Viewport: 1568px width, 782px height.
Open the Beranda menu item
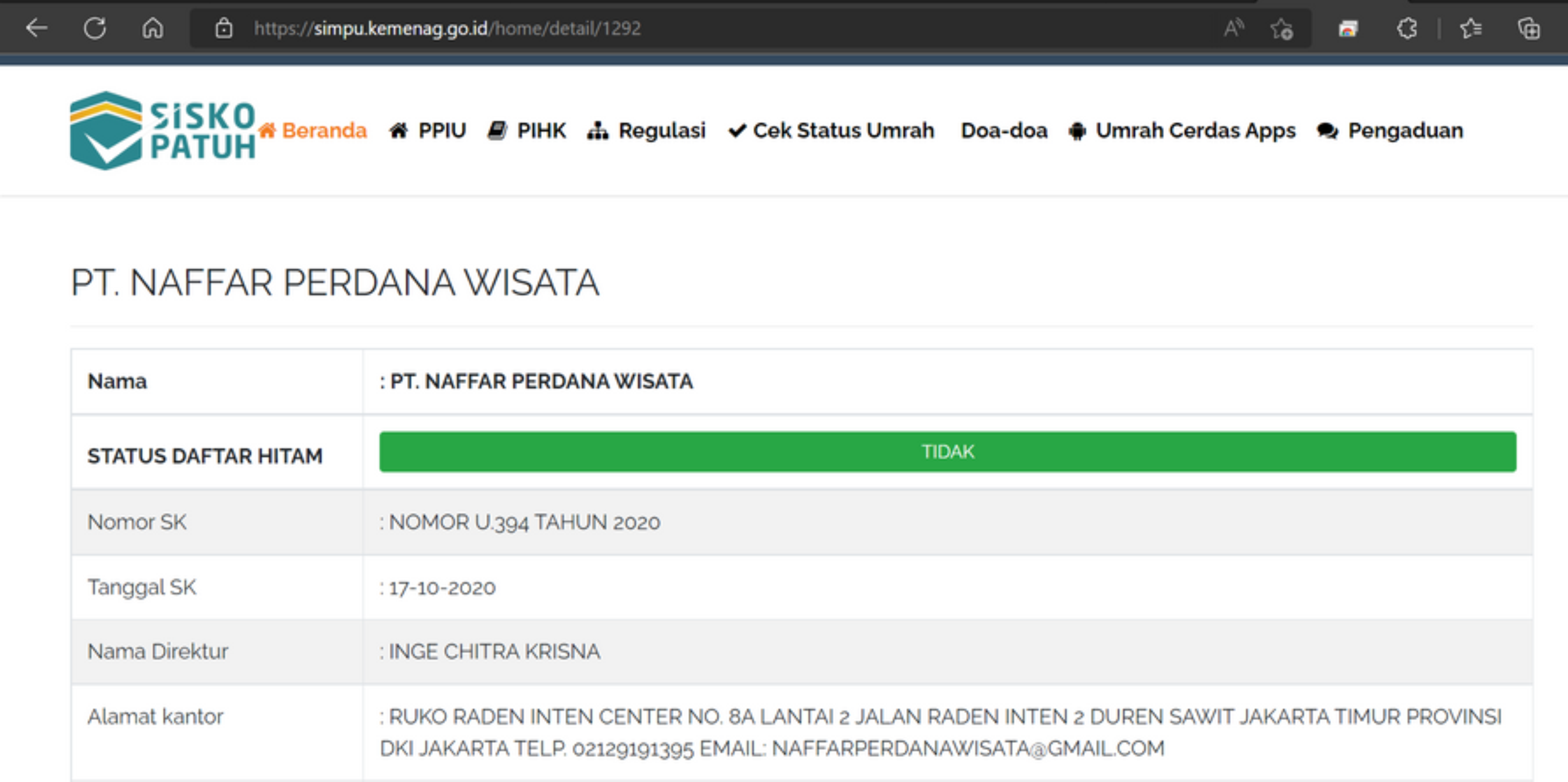pyautogui.click(x=313, y=130)
